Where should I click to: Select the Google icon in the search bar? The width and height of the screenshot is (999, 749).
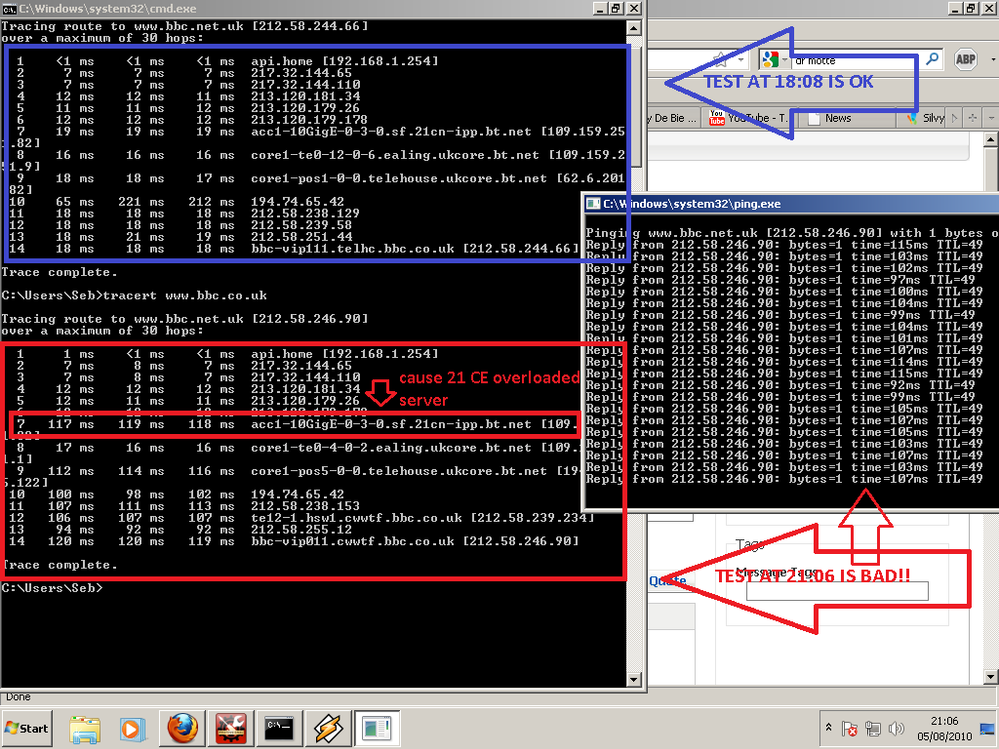pos(772,59)
